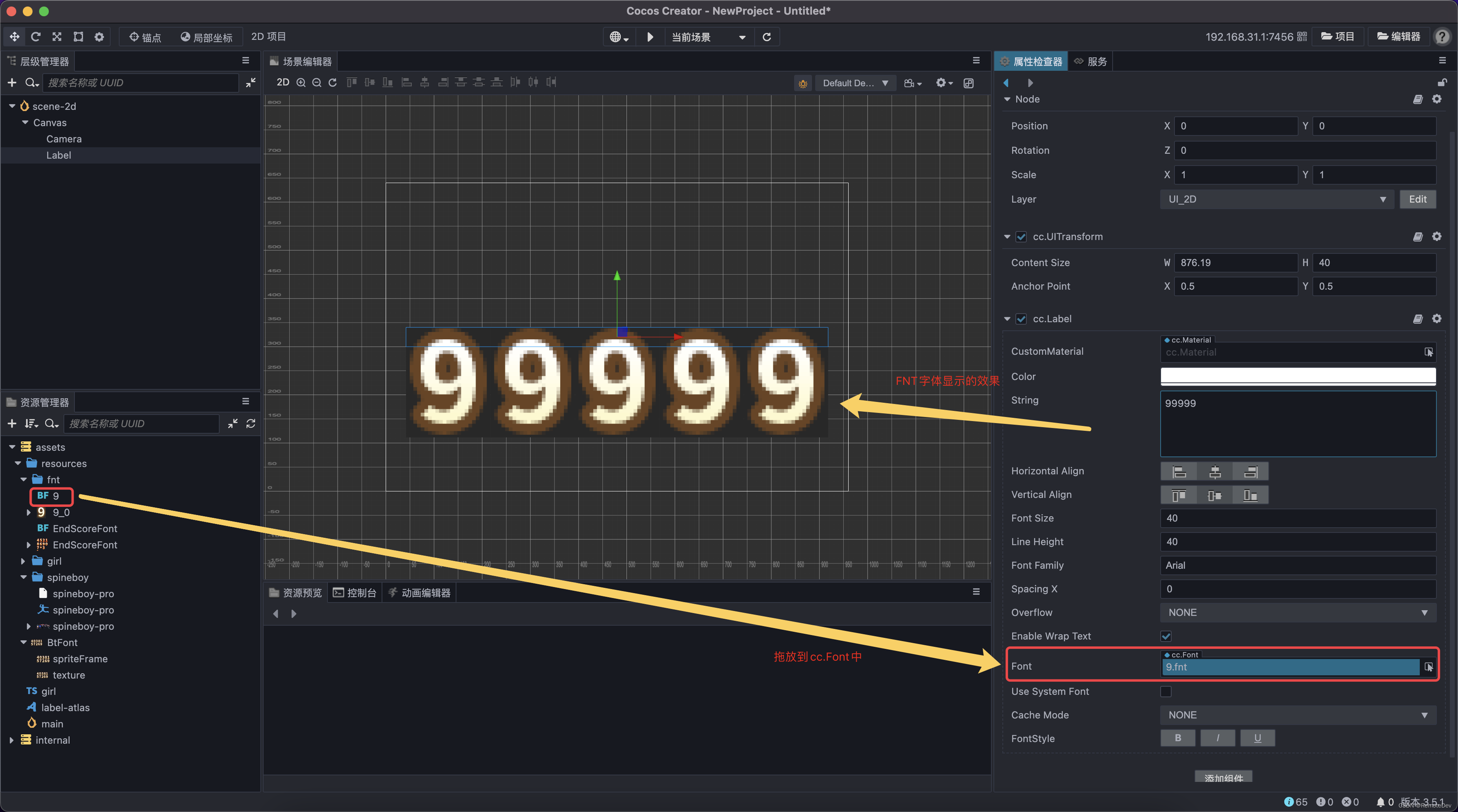This screenshot has width=1458, height=812.
Task: Collapse the spineboy folder
Action: click(23, 577)
